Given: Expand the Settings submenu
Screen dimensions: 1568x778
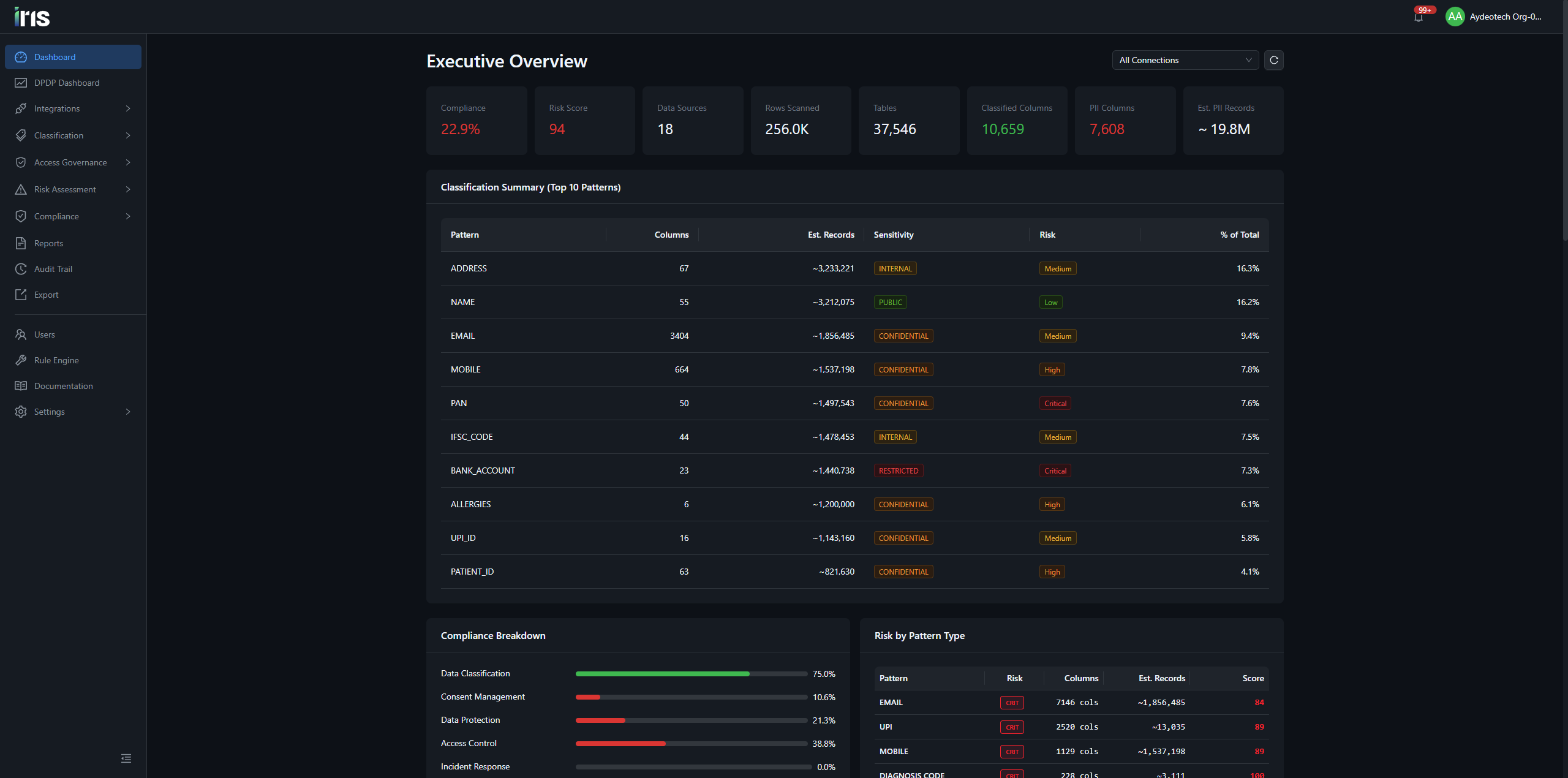Looking at the screenshot, I should 73,412.
